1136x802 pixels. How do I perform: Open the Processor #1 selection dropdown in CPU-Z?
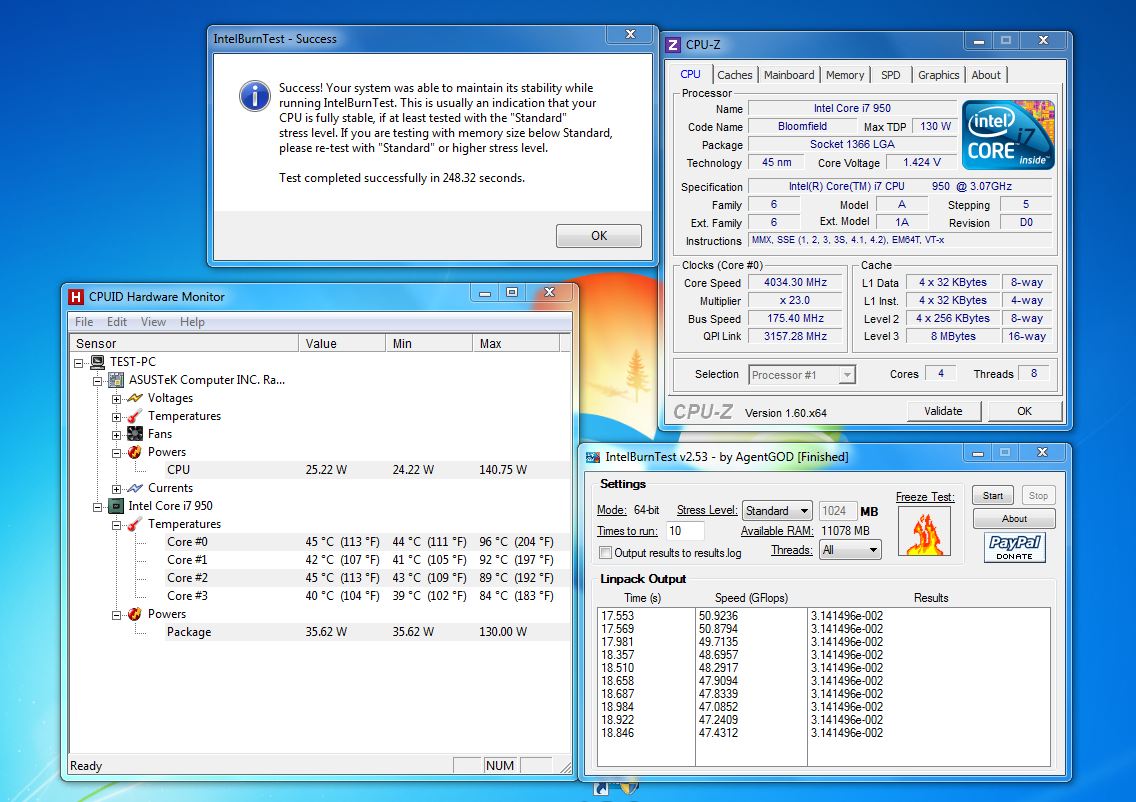pyautogui.click(x=802, y=375)
